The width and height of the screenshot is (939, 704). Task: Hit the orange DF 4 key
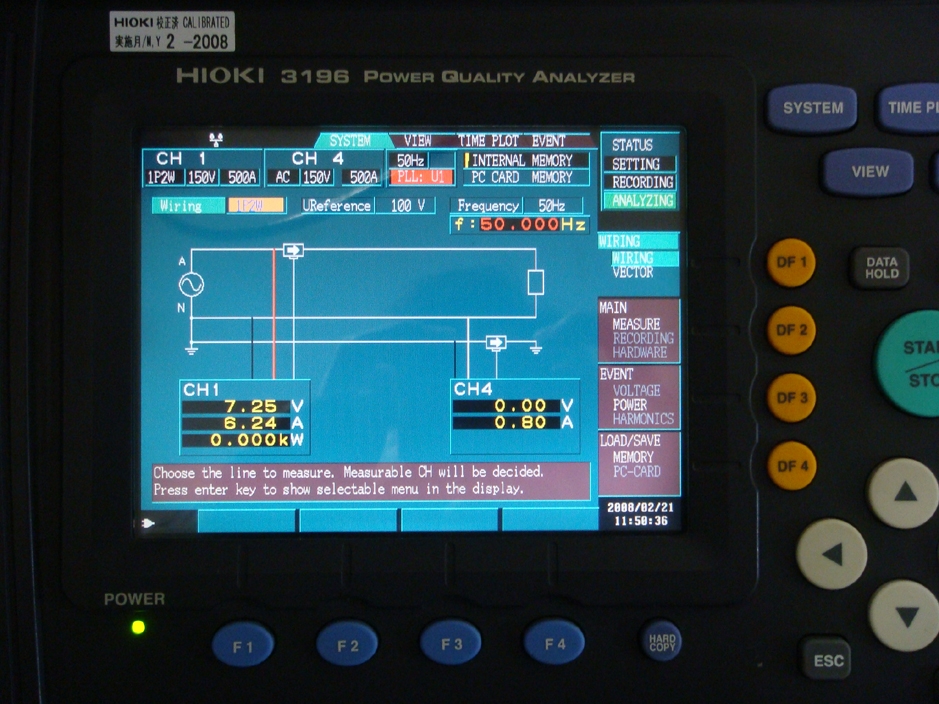coord(791,466)
